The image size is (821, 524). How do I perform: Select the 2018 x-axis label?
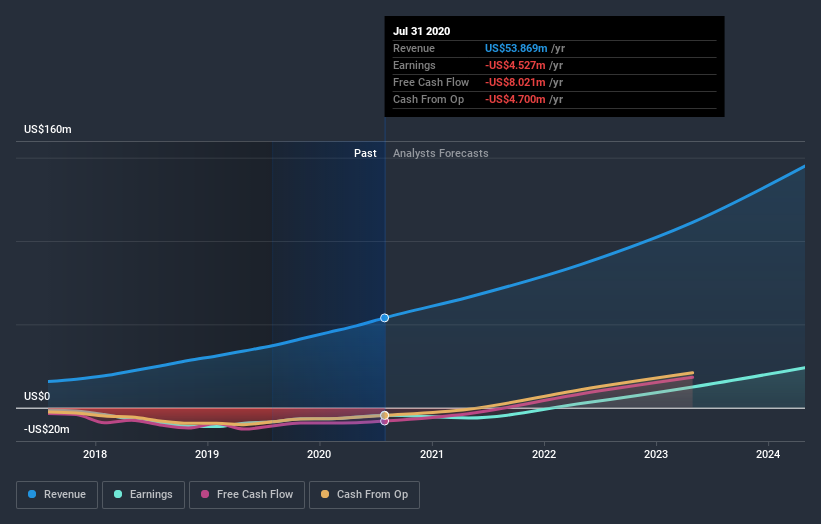[95, 454]
